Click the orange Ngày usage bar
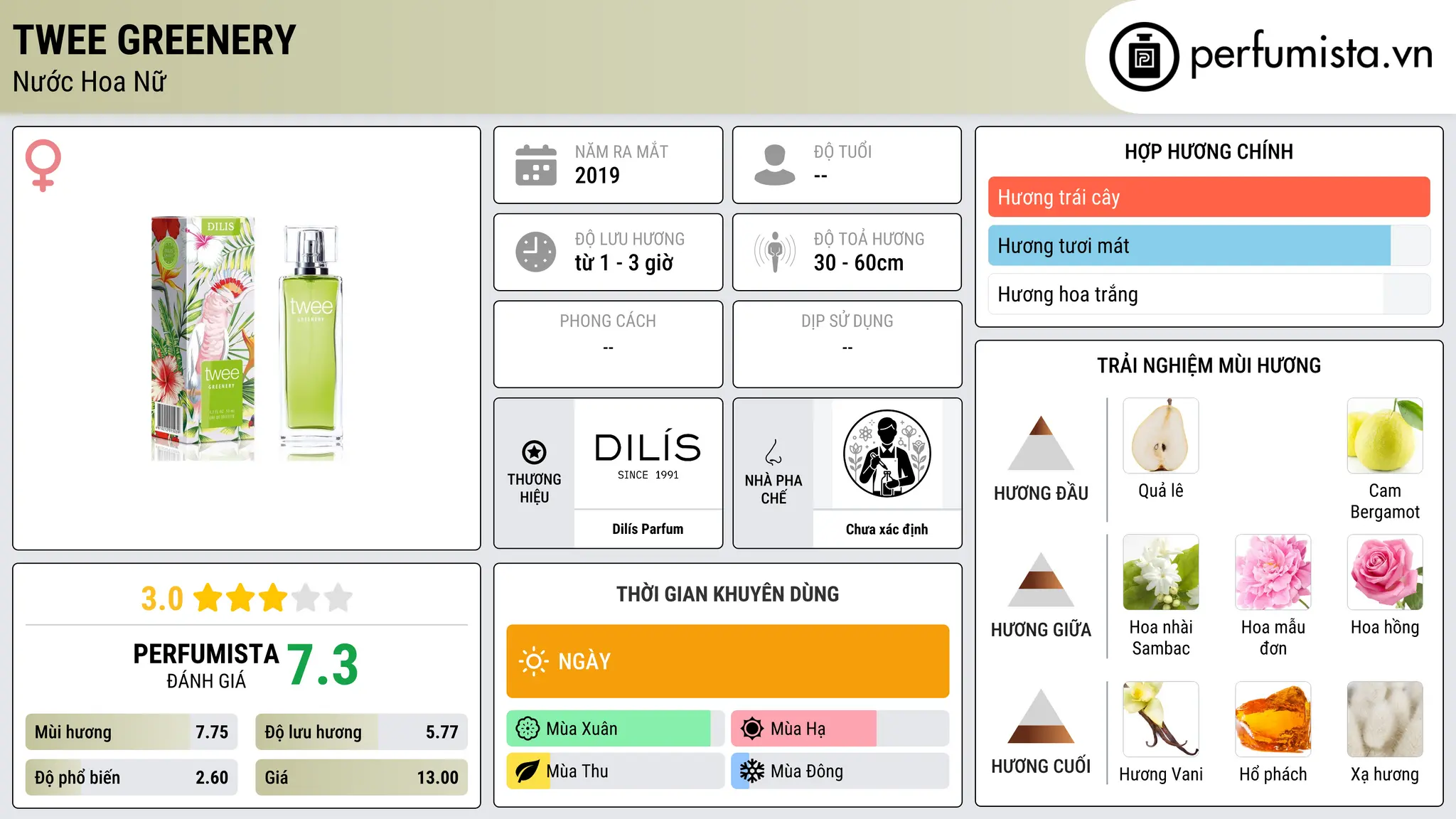The image size is (1456, 819). click(x=728, y=661)
